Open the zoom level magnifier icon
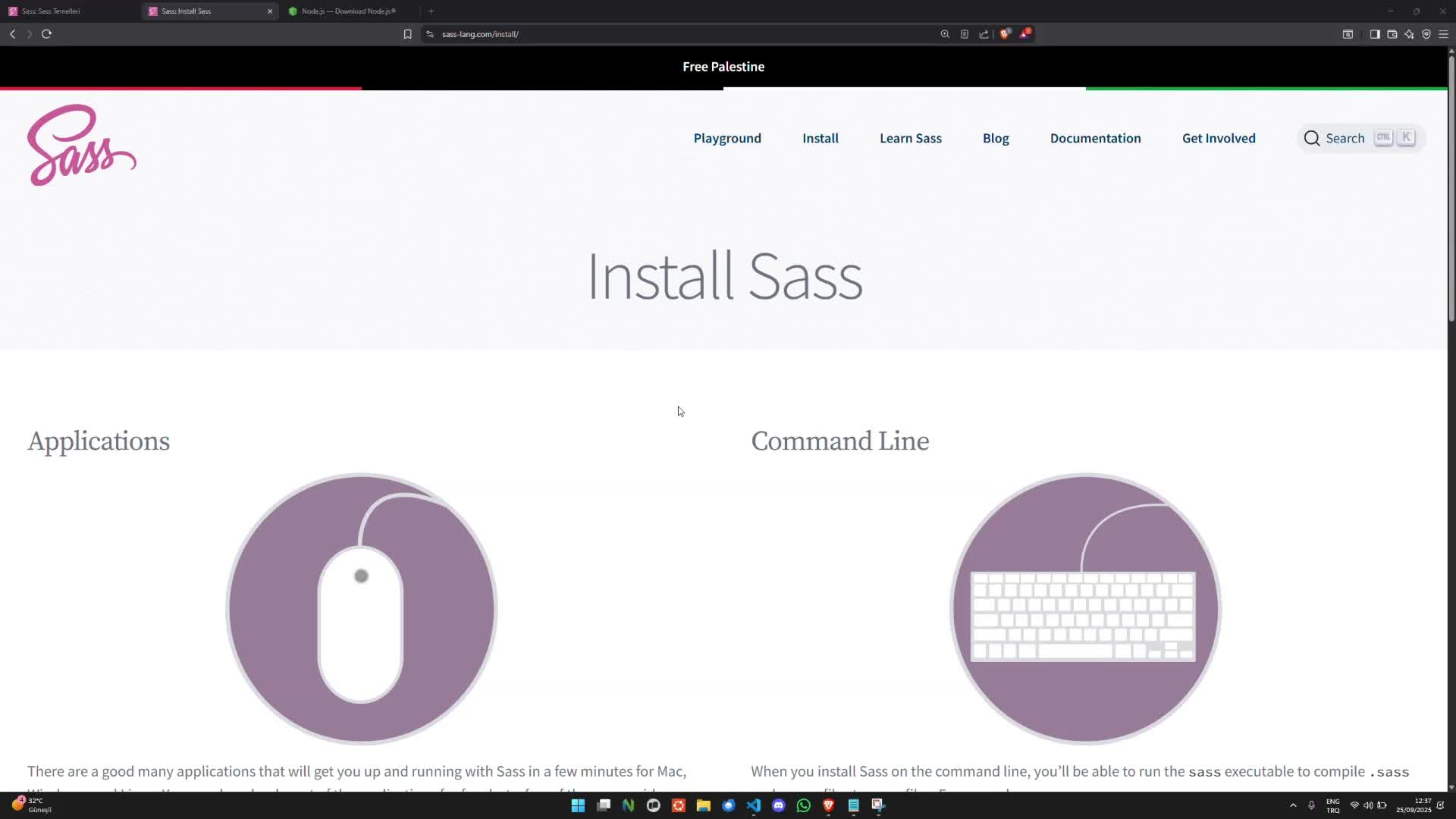 click(x=945, y=34)
